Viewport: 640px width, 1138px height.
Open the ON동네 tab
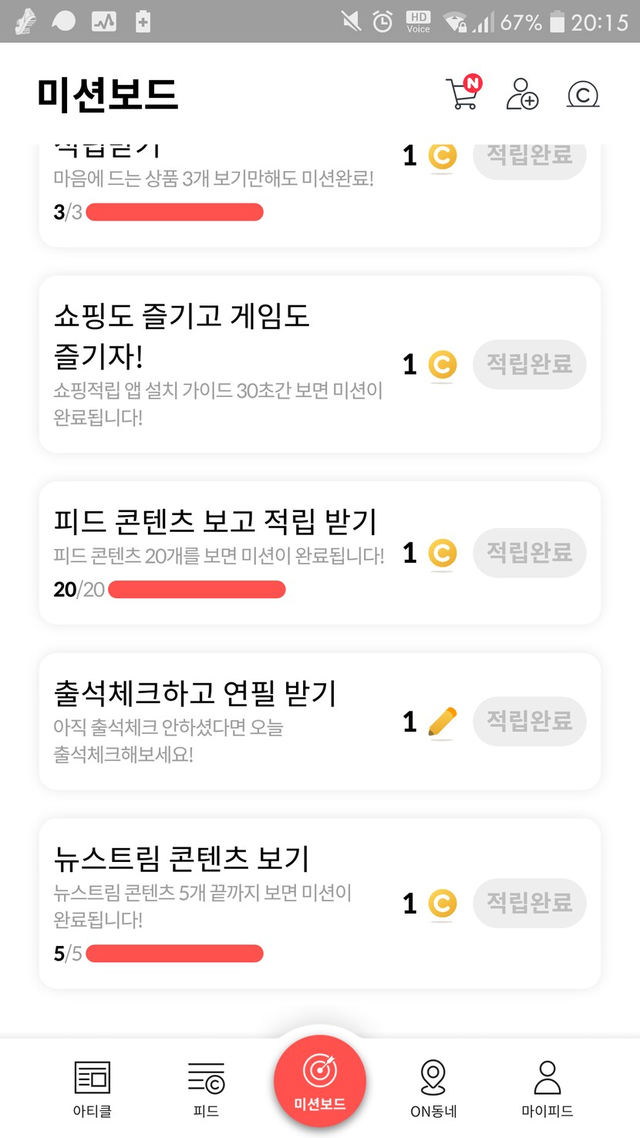[433, 1088]
